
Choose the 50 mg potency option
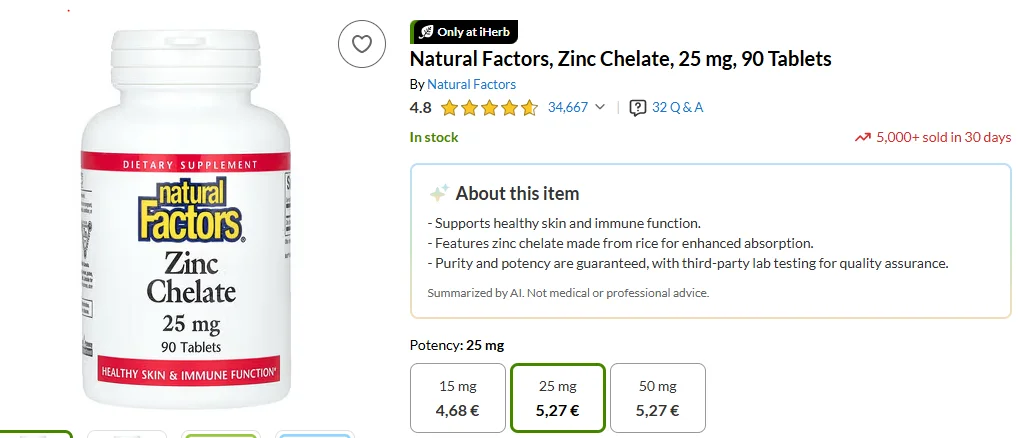[657, 397]
